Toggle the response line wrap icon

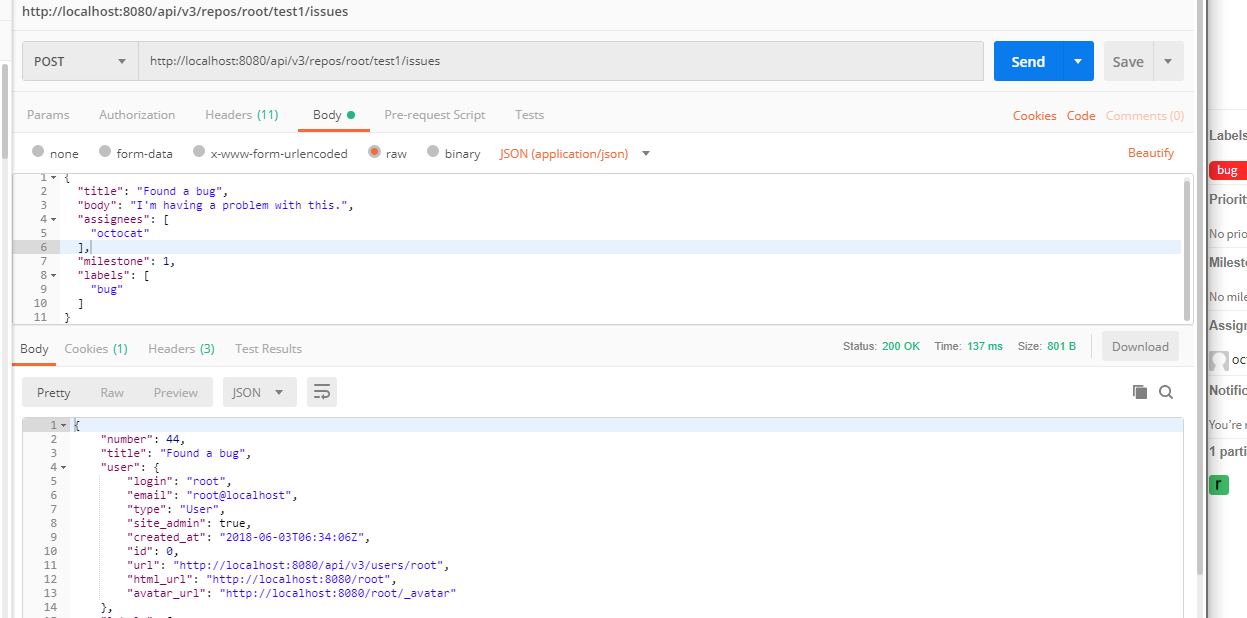(322, 393)
